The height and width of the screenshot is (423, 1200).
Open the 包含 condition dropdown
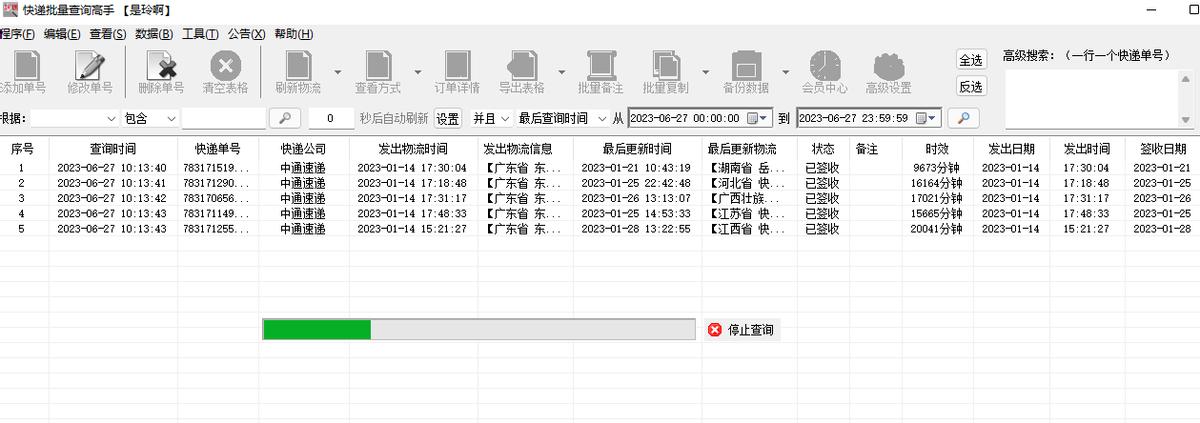150,118
